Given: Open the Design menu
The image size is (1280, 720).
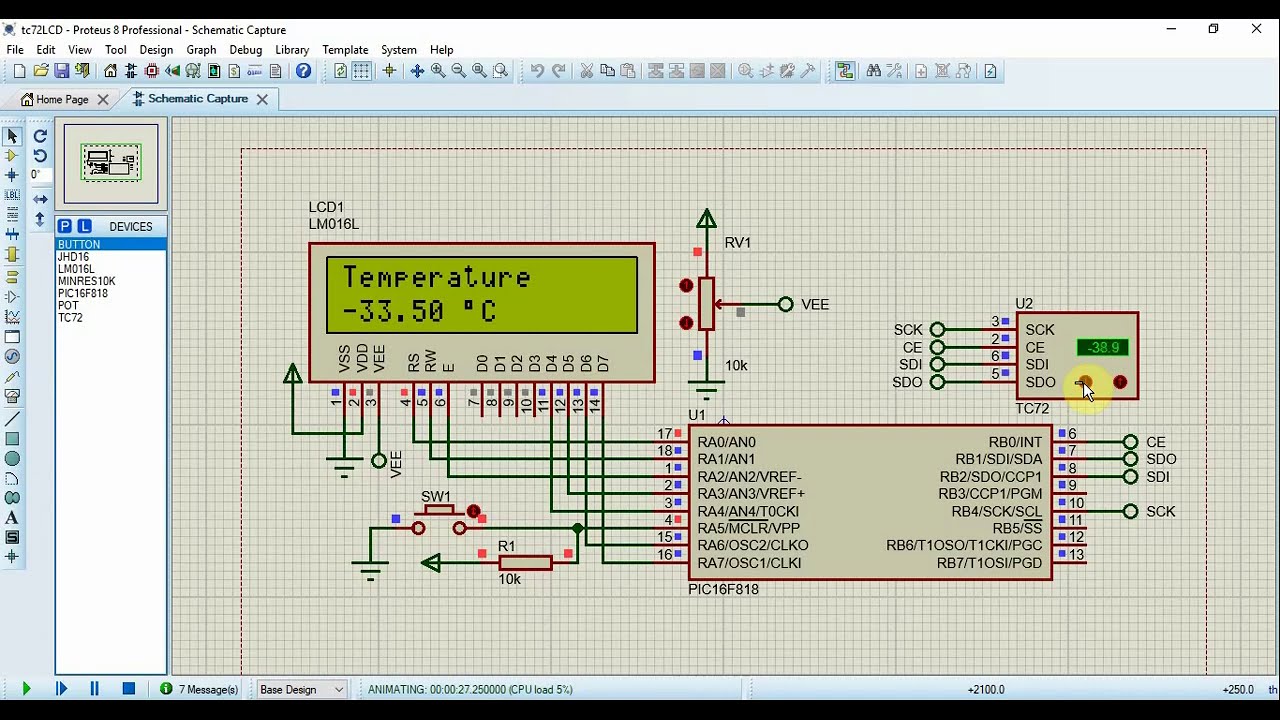Looking at the screenshot, I should (x=156, y=49).
